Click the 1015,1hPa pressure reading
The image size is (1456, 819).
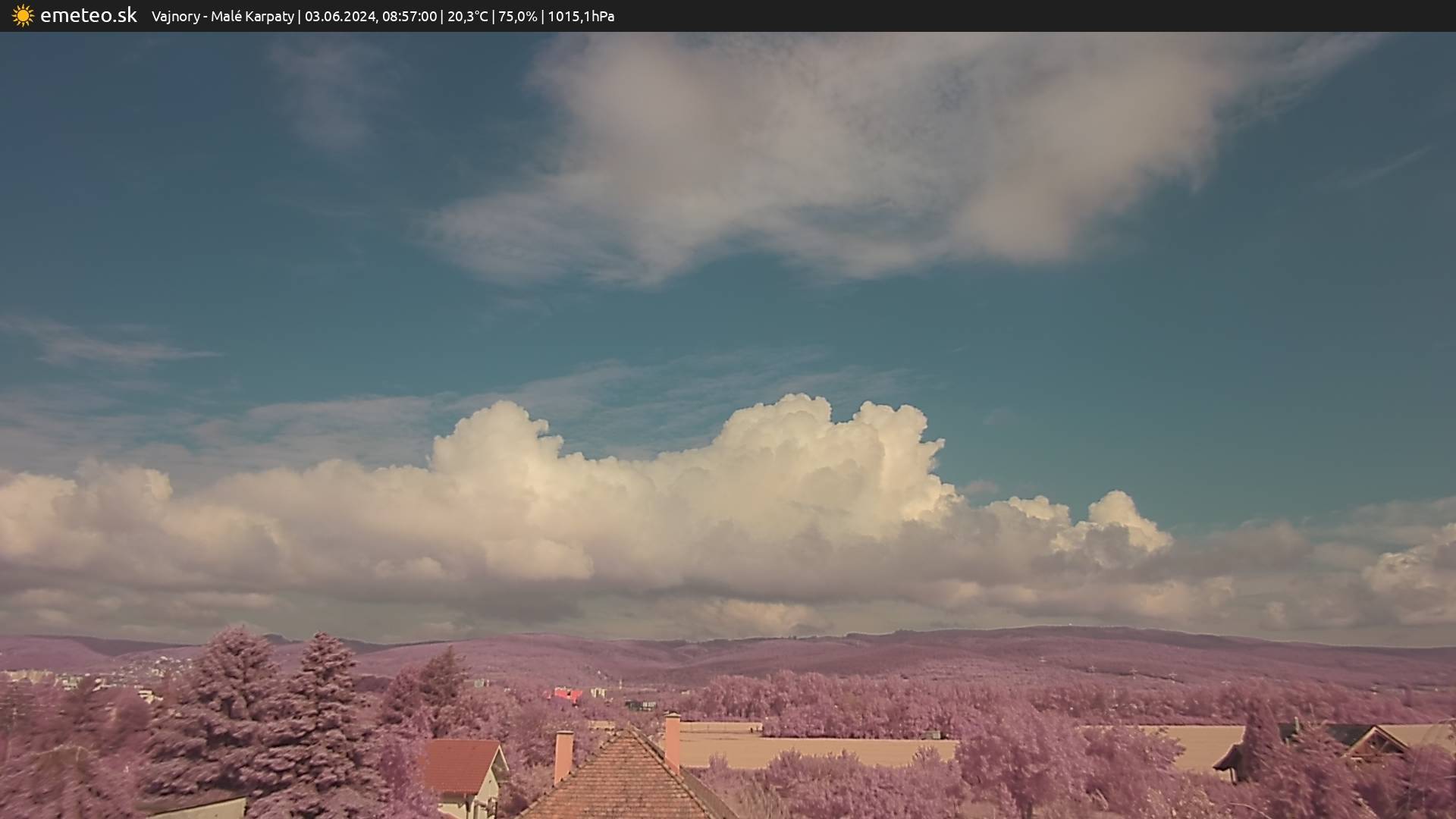(581, 17)
